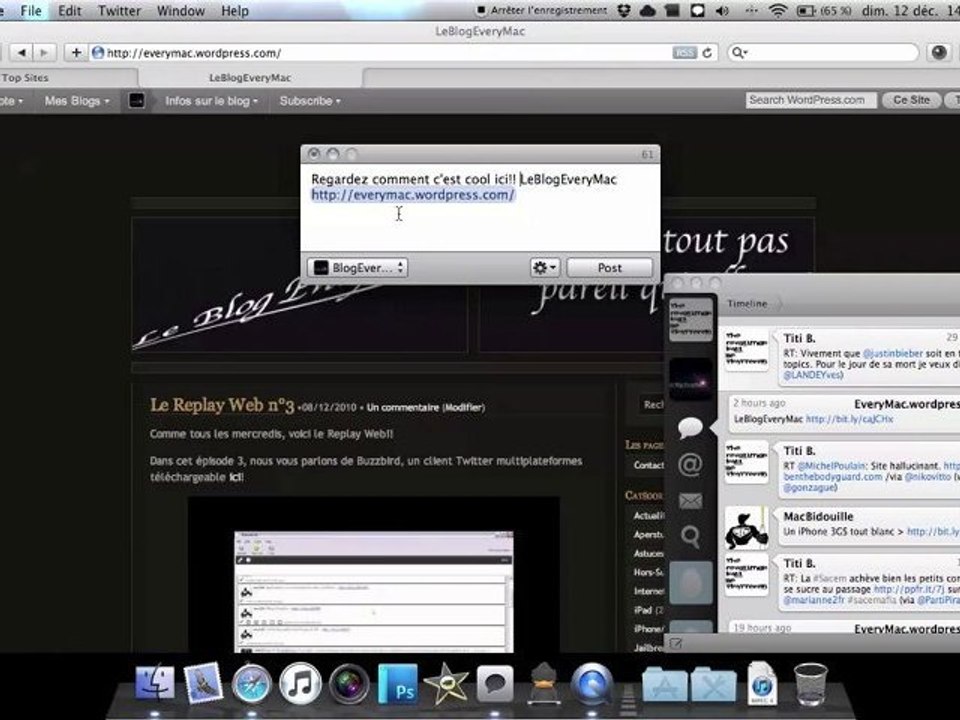Open the File menu

point(31,10)
